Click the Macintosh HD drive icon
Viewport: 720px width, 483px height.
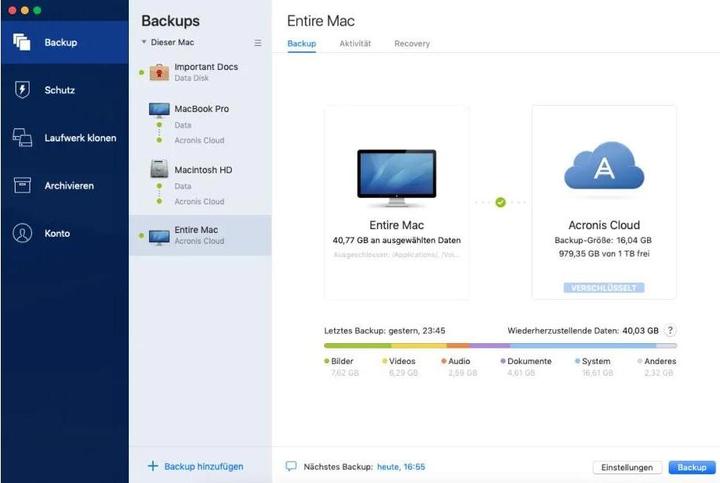tap(159, 169)
